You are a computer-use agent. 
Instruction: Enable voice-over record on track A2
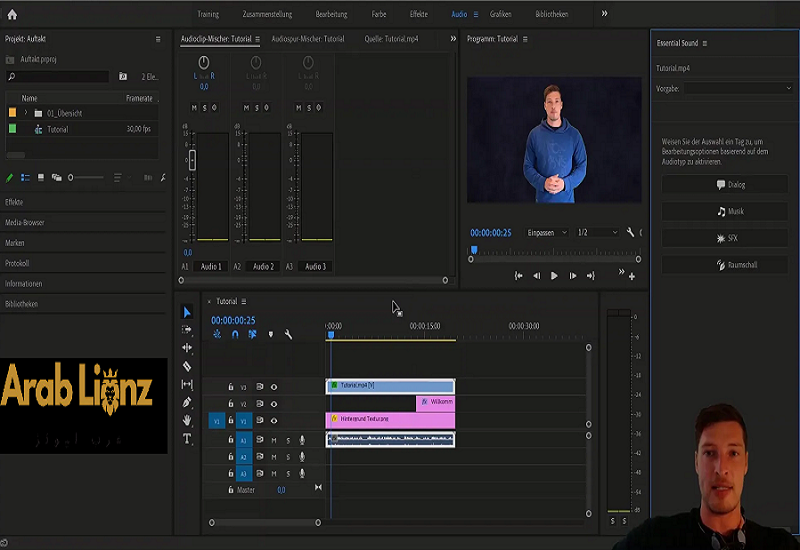302,457
